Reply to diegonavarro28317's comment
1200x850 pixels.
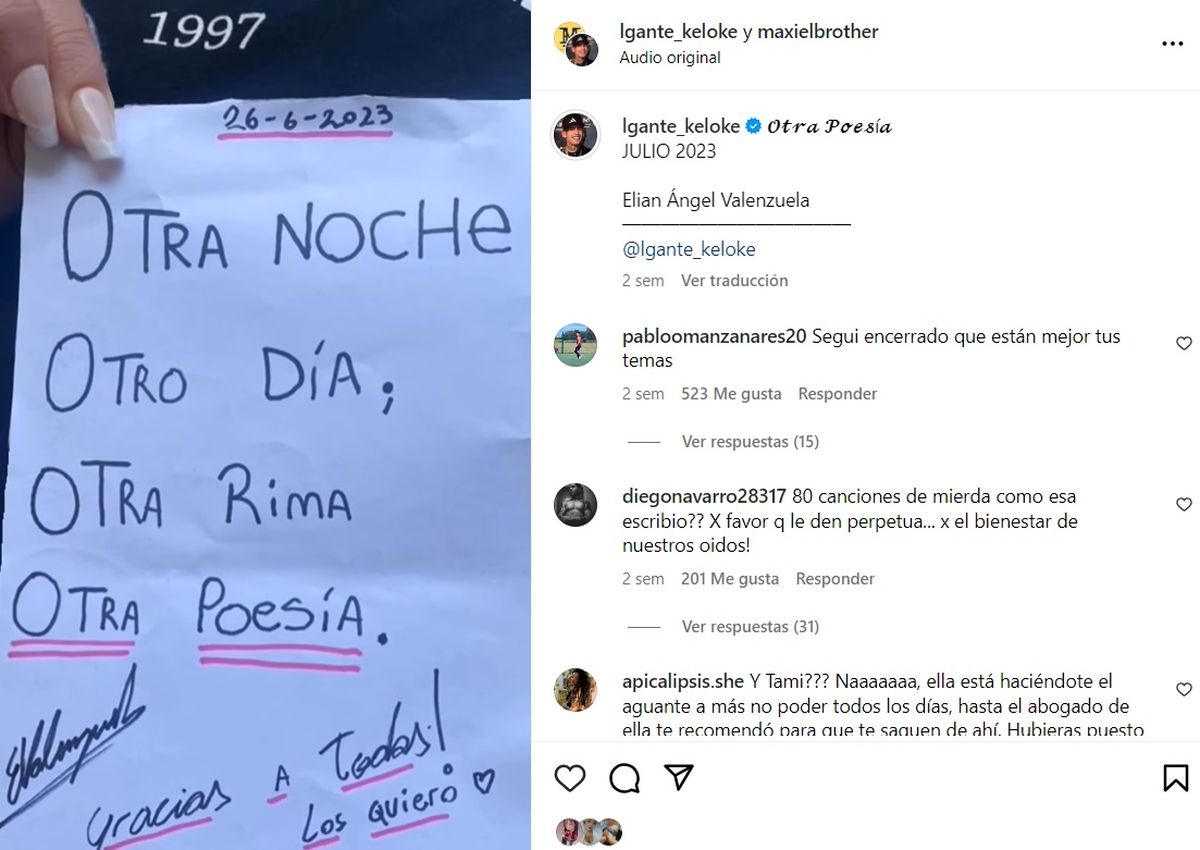(x=835, y=578)
